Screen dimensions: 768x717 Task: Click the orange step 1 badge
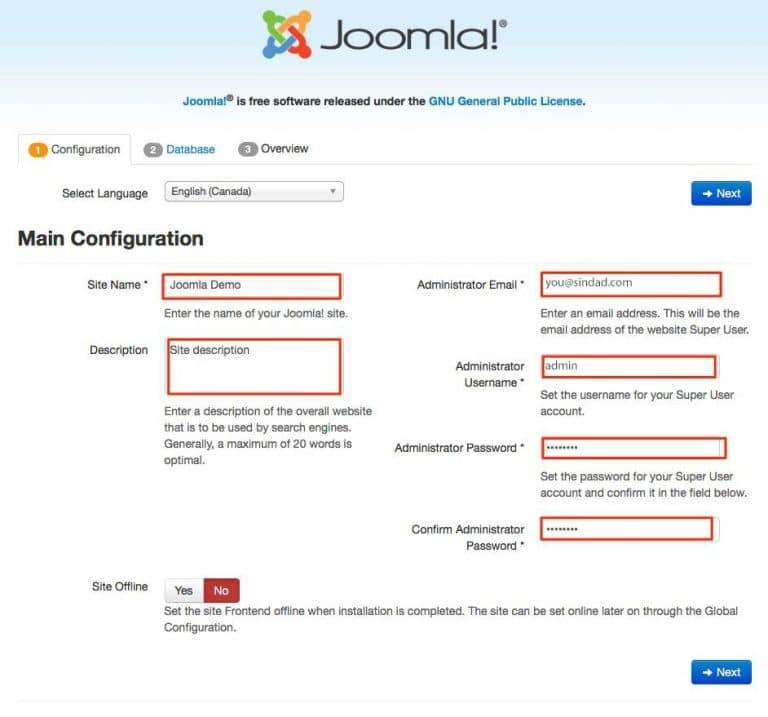pos(38,150)
